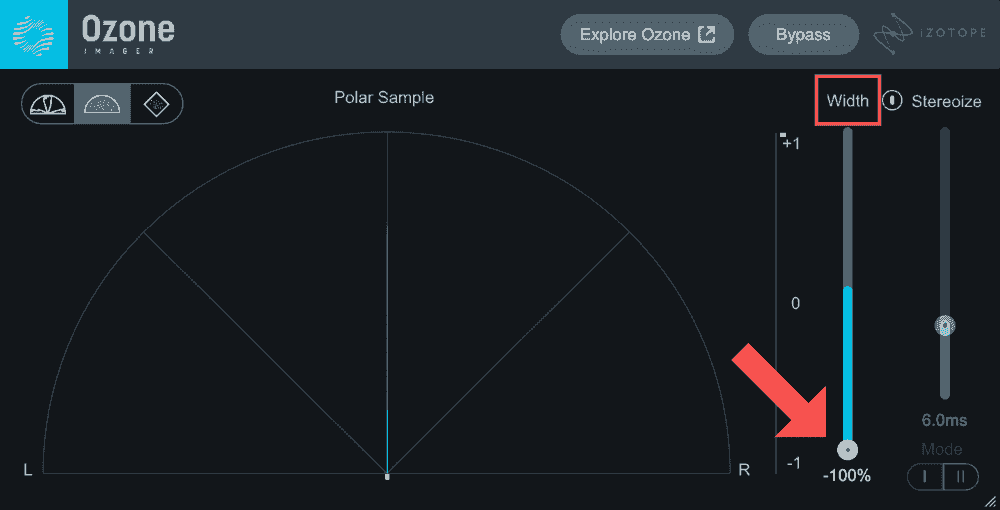The width and height of the screenshot is (1000, 510).
Task: Click the iZotope logo
Action: 928,35
